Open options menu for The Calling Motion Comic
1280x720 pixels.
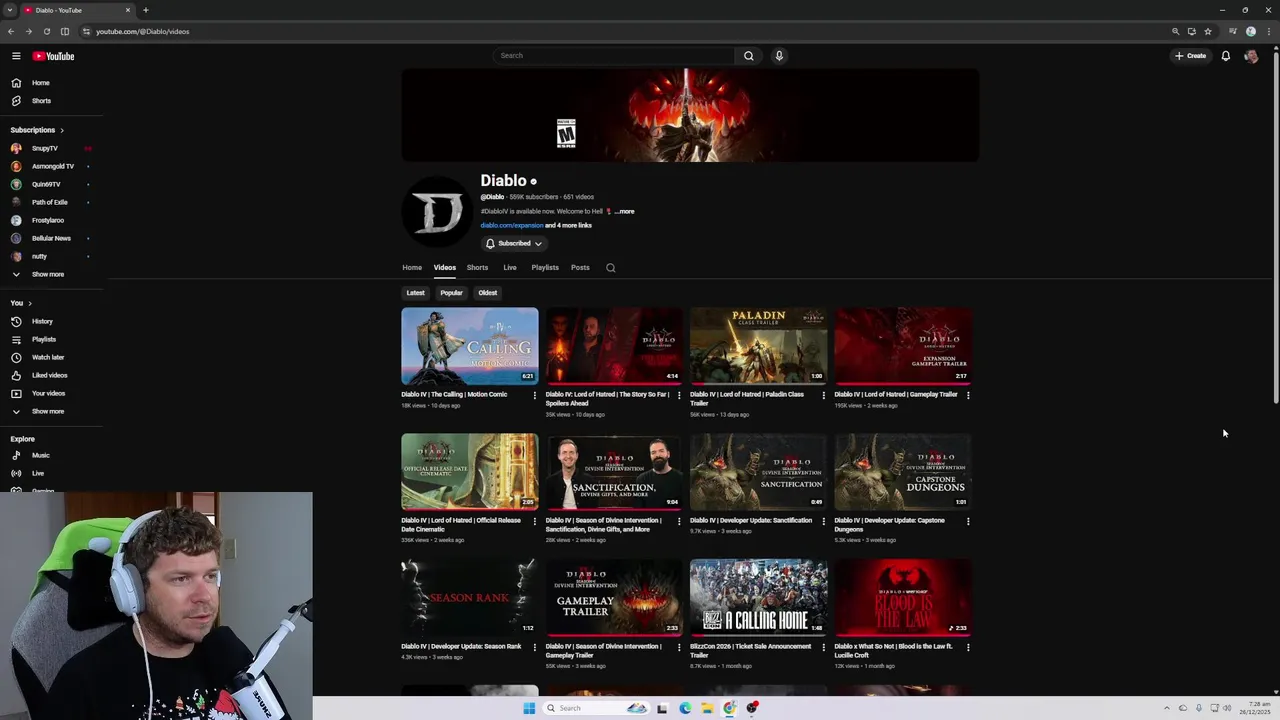coord(534,395)
